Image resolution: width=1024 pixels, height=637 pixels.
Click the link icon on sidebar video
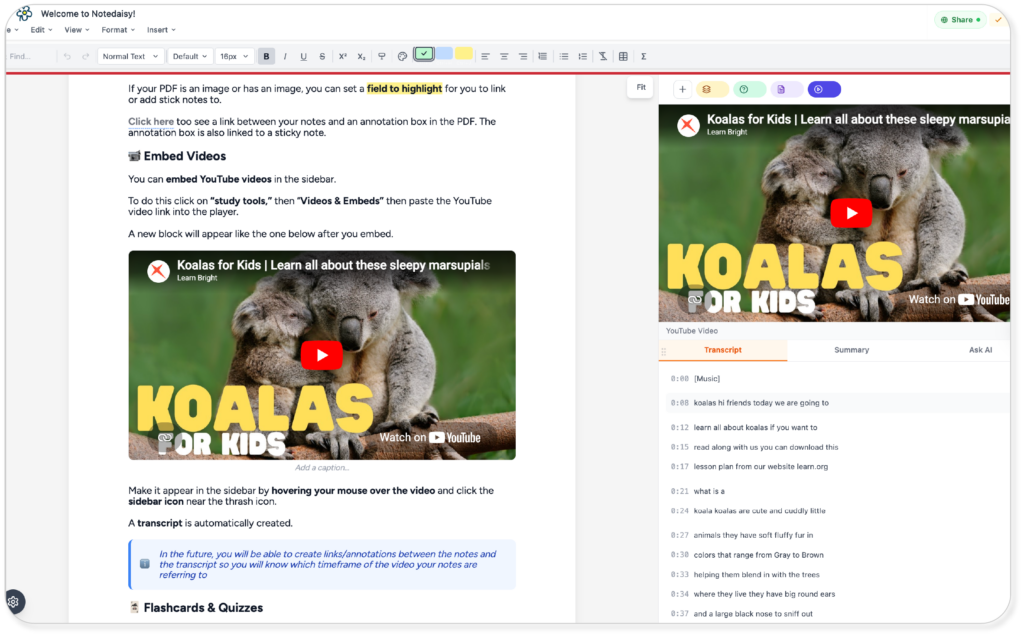point(694,299)
